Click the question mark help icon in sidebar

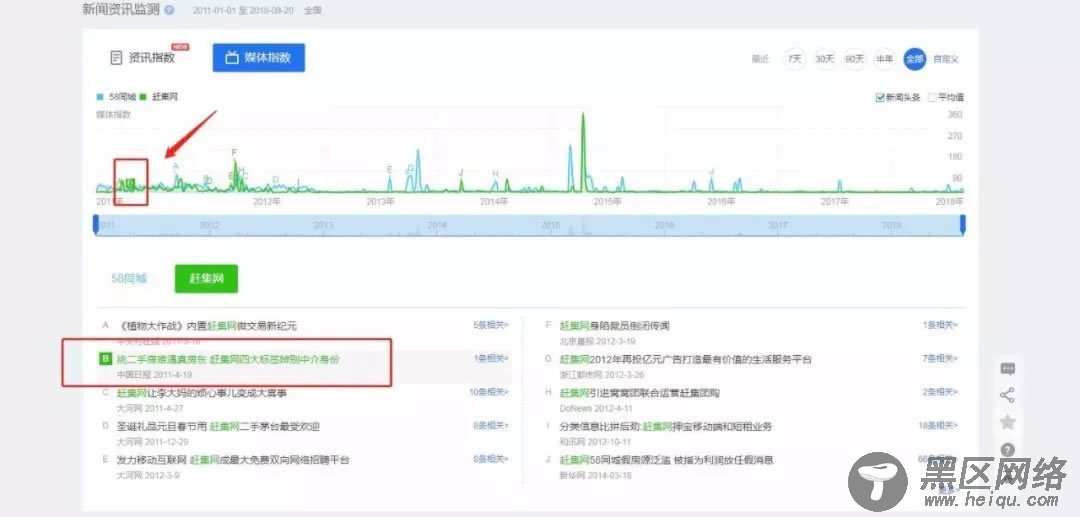(1008, 450)
